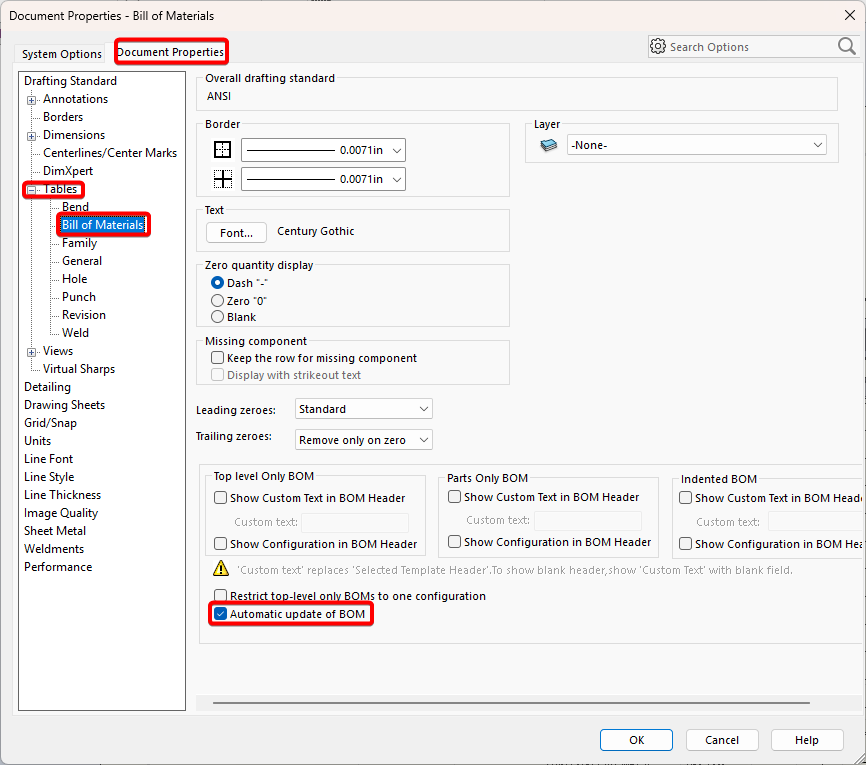Uncheck Automatic update of BOM

(220, 614)
